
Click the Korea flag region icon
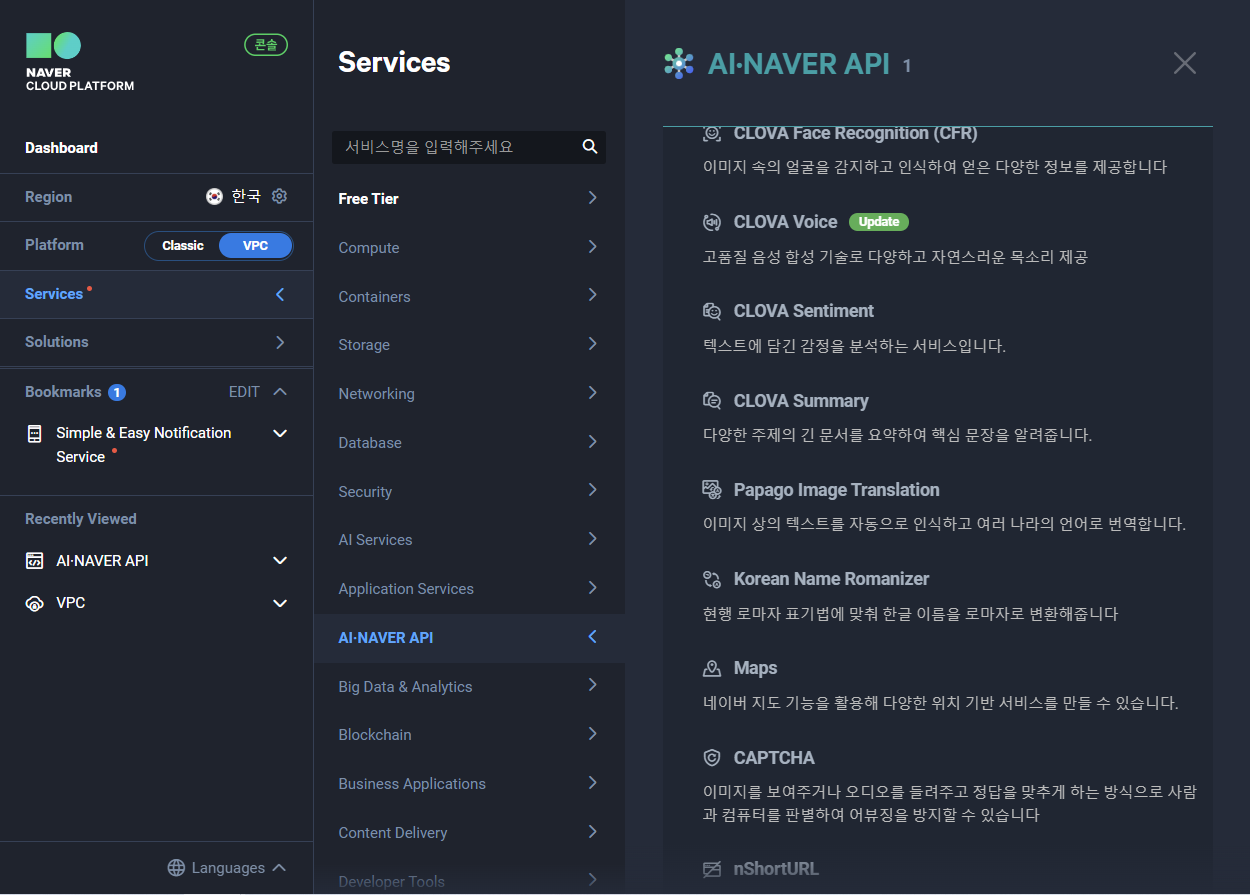[214, 196]
